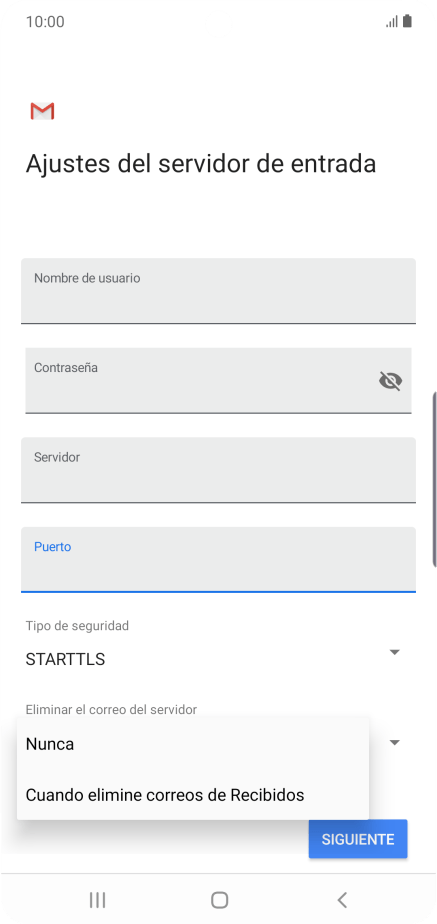This screenshot has width=437, height=924.
Task: Tap the SIGUIENTE button
Action: coord(358,839)
